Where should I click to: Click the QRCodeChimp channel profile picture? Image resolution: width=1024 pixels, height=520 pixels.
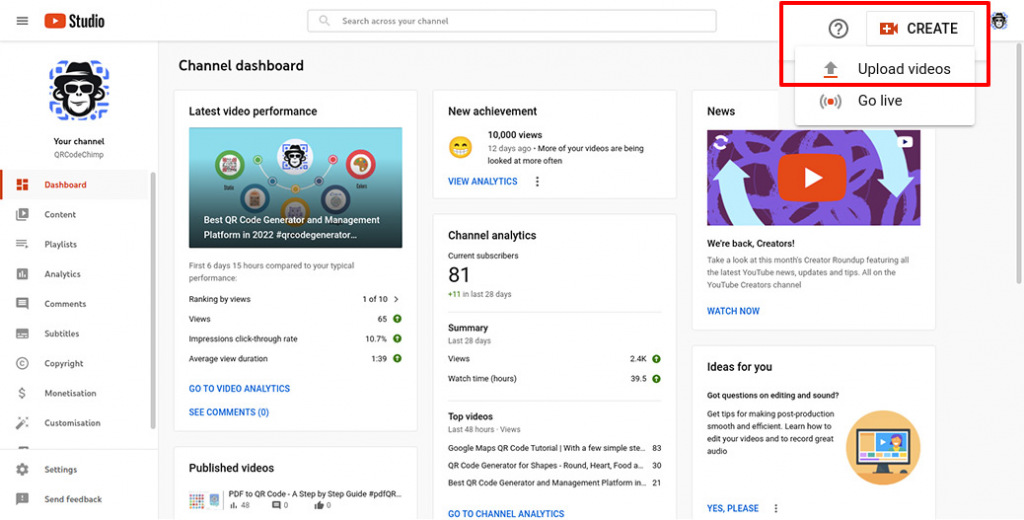[79, 91]
